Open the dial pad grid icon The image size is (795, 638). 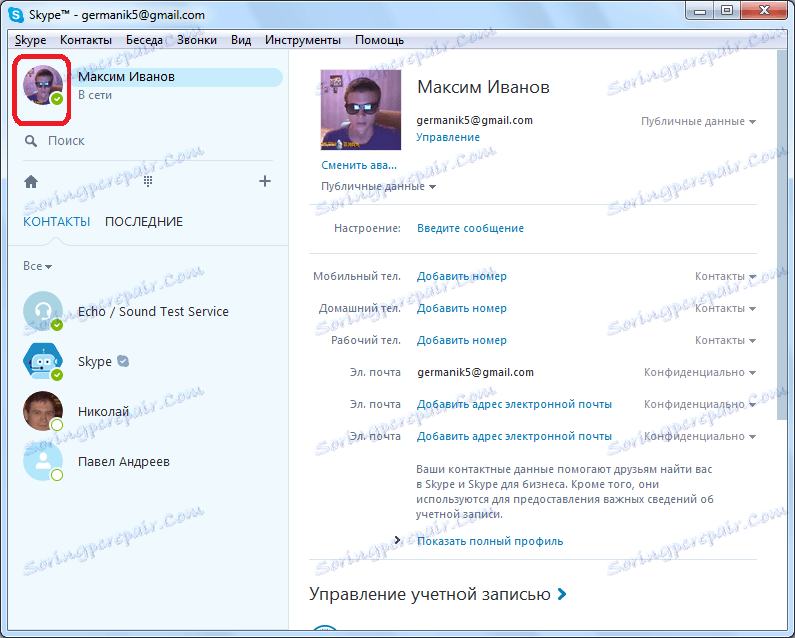point(148,181)
